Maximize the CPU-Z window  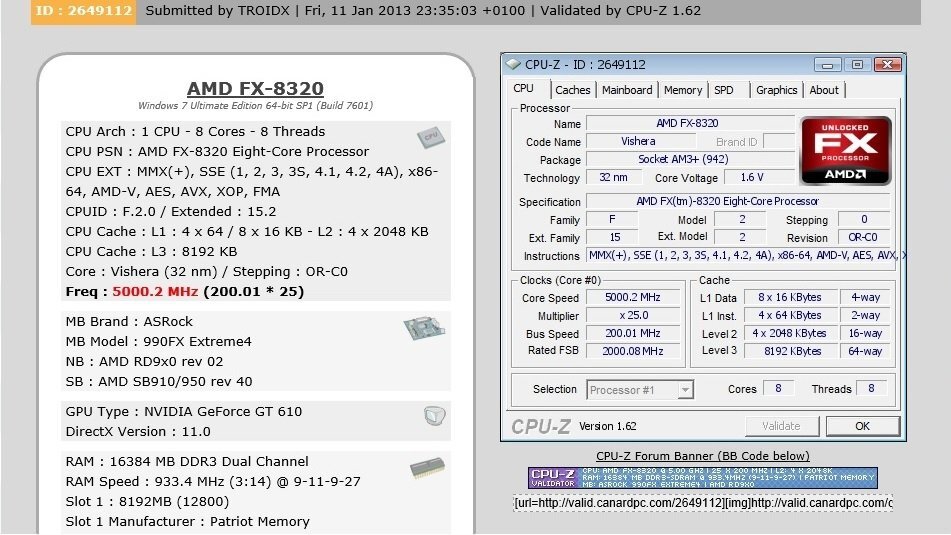click(857, 64)
